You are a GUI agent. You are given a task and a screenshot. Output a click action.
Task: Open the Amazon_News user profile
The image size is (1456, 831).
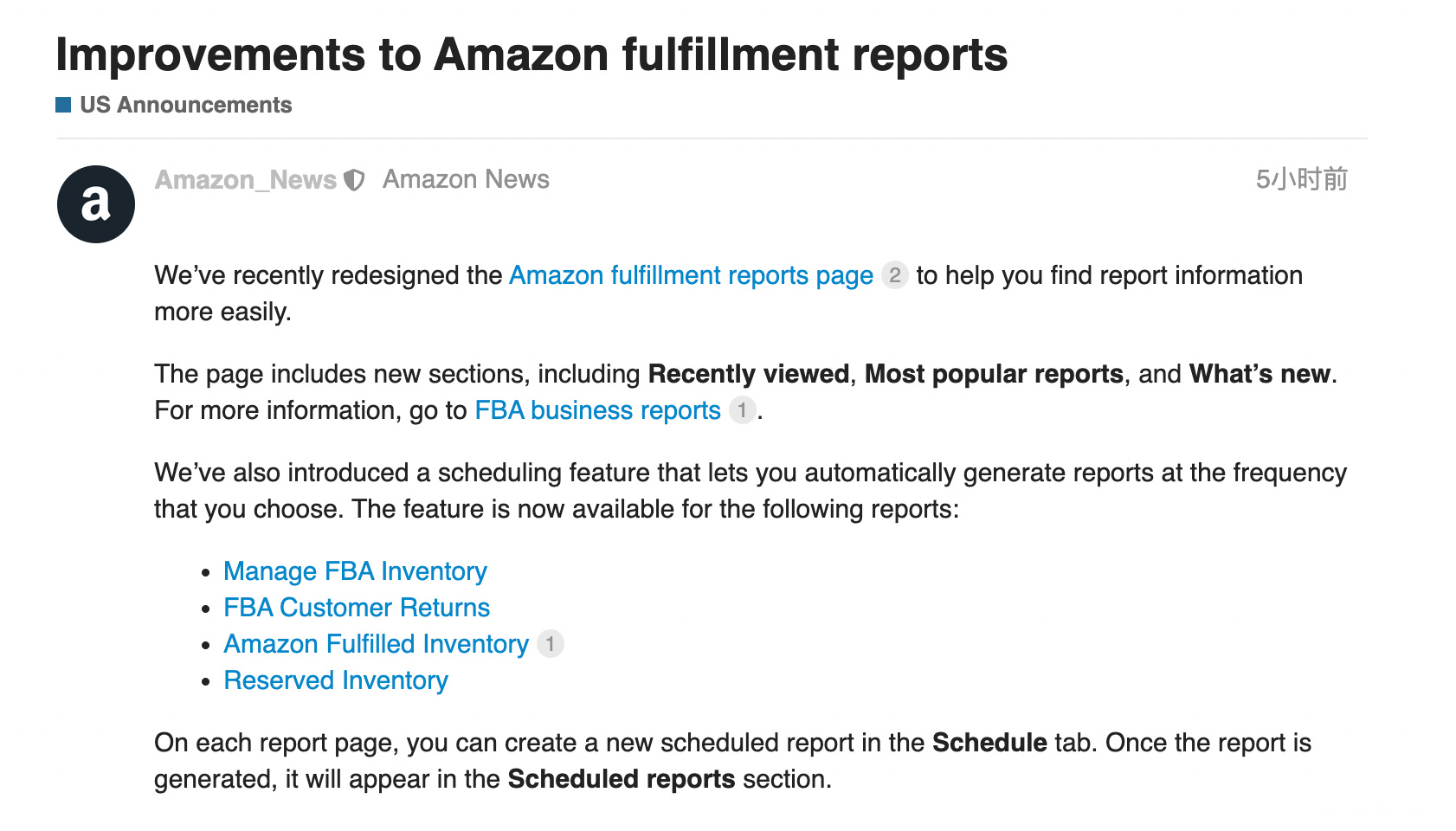tap(246, 180)
